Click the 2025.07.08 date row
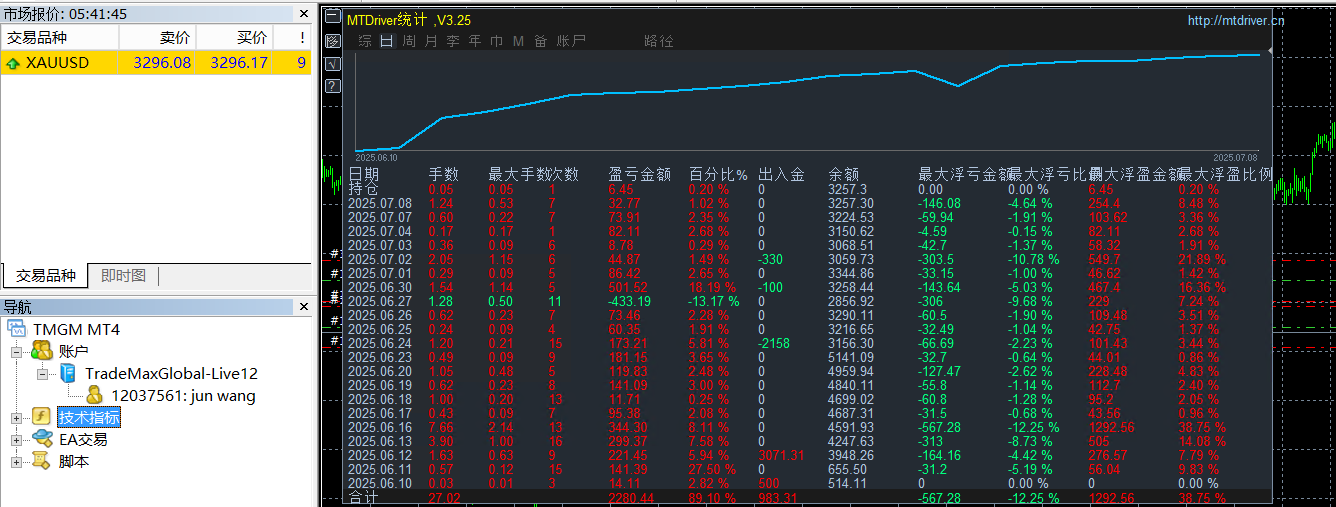 379,203
